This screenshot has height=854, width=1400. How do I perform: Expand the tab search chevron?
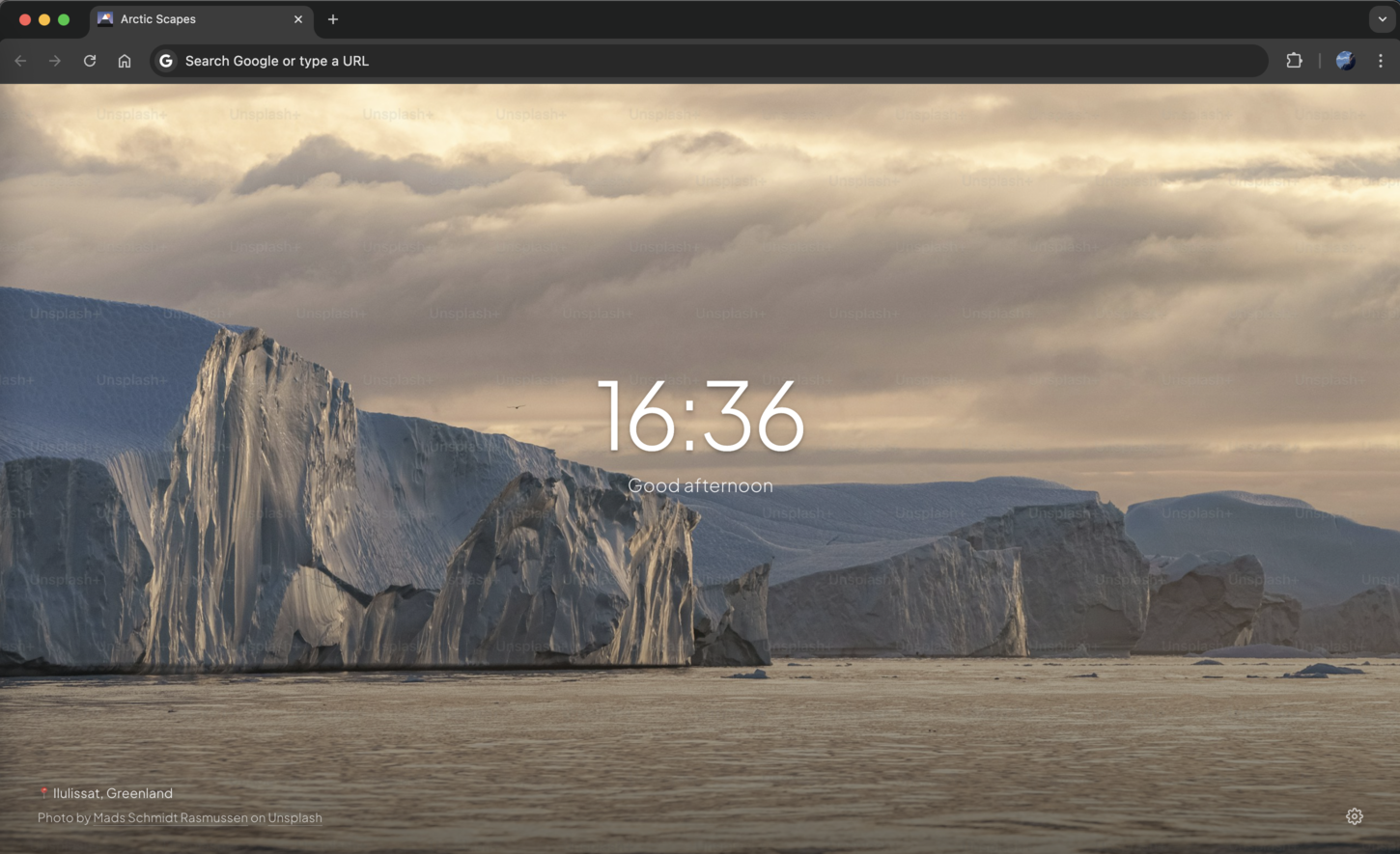(1382, 19)
